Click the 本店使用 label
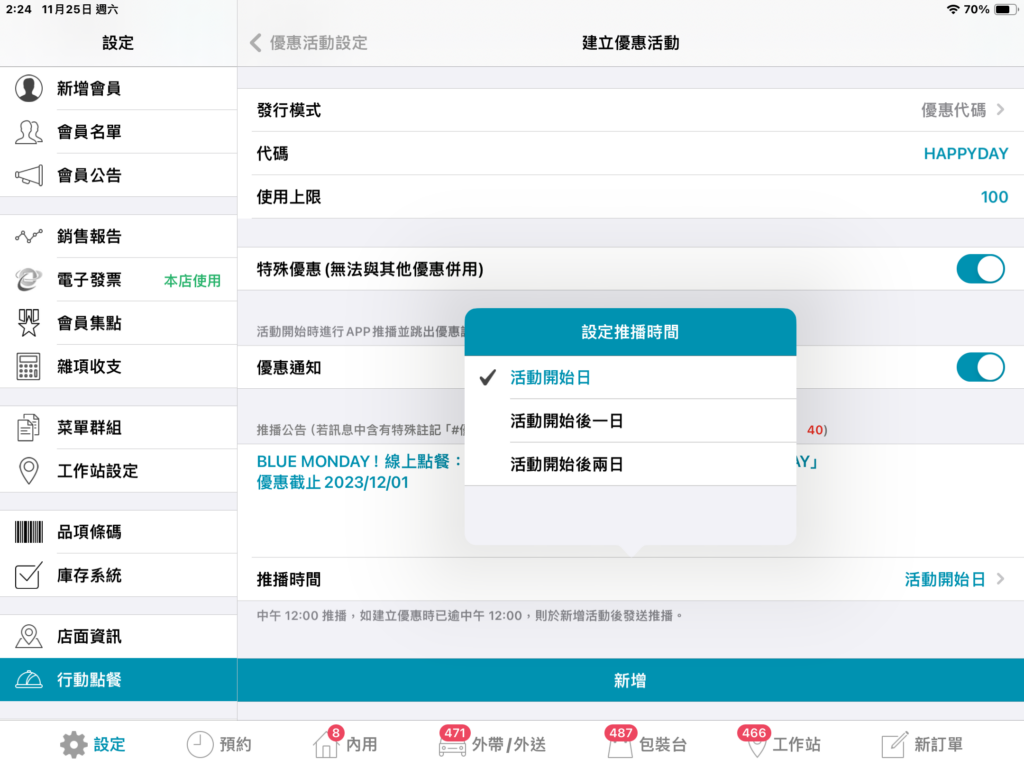Viewport: 1024px width, 768px height. 192,281
